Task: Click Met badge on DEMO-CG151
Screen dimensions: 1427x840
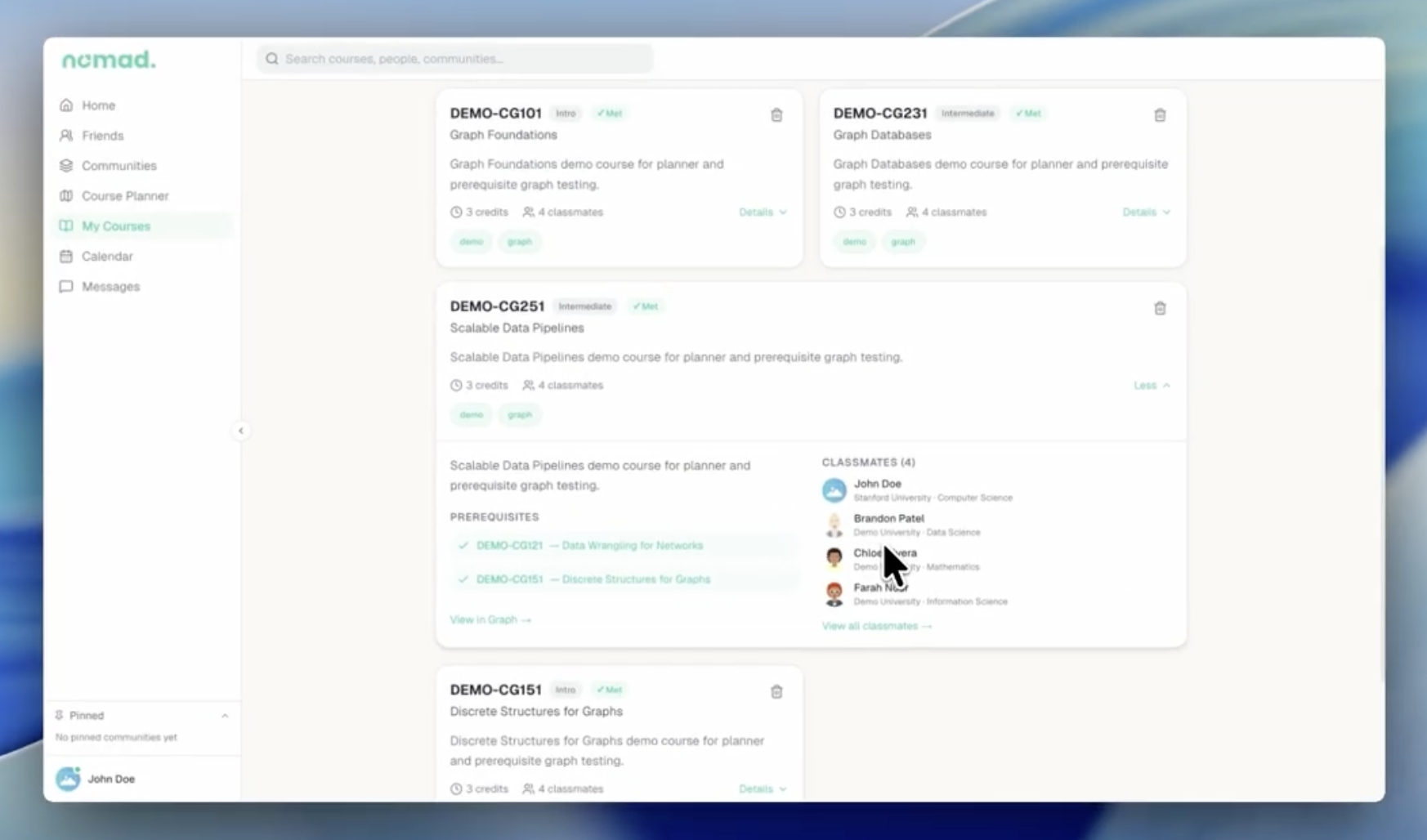Action: click(609, 690)
